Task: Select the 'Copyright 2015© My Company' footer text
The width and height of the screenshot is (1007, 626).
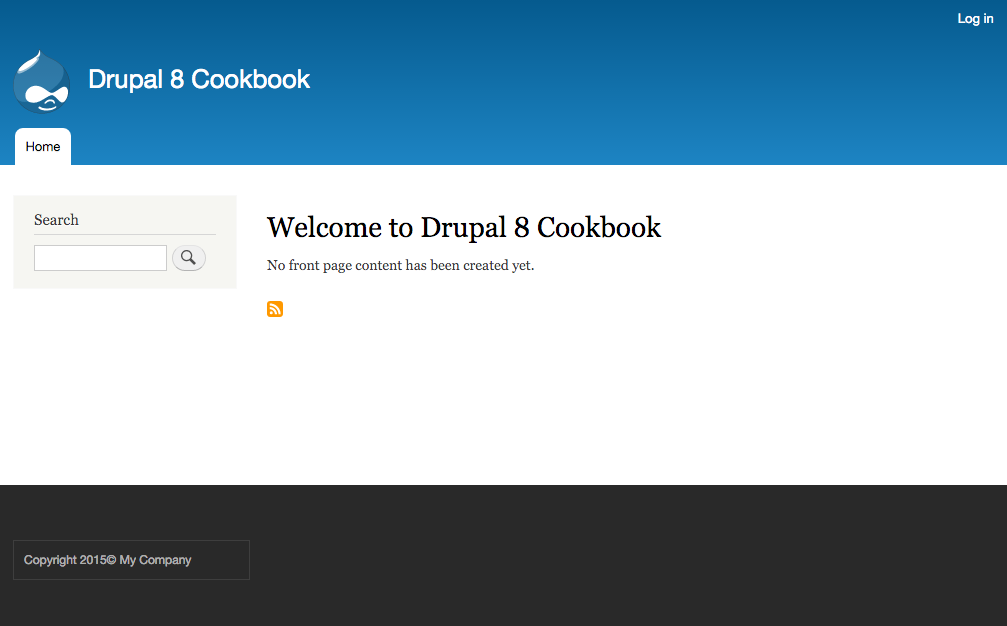Action: click(x=107, y=560)
